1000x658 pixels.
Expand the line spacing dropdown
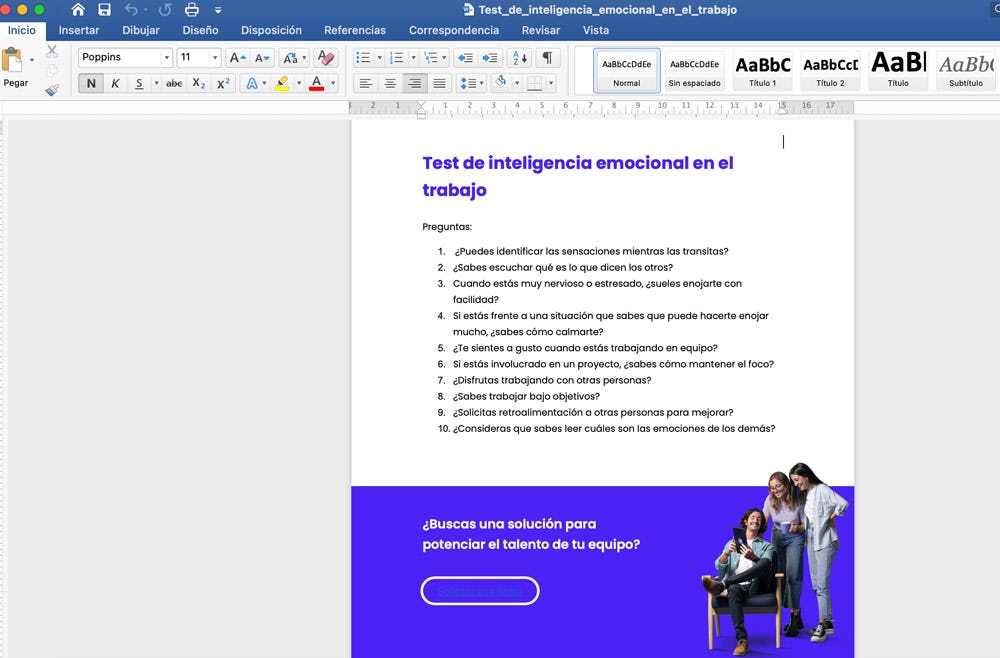point(481,83)
